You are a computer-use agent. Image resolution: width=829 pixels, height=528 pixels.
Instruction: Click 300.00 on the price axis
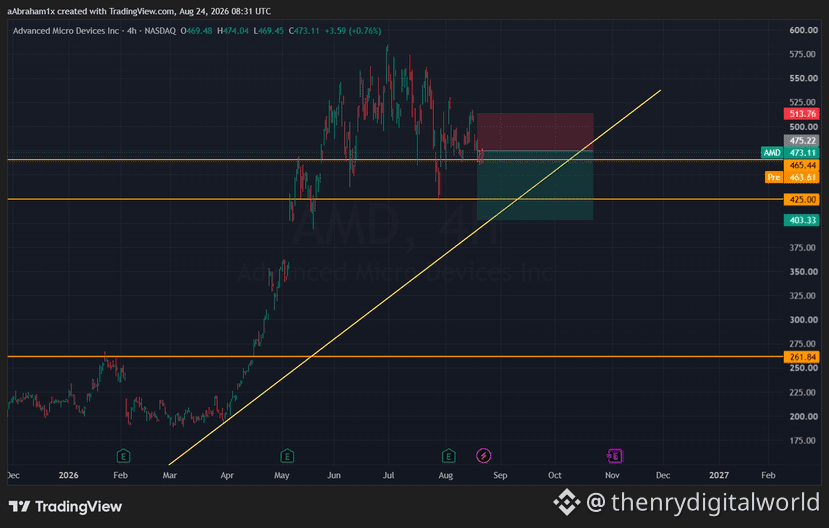(803, 320)
